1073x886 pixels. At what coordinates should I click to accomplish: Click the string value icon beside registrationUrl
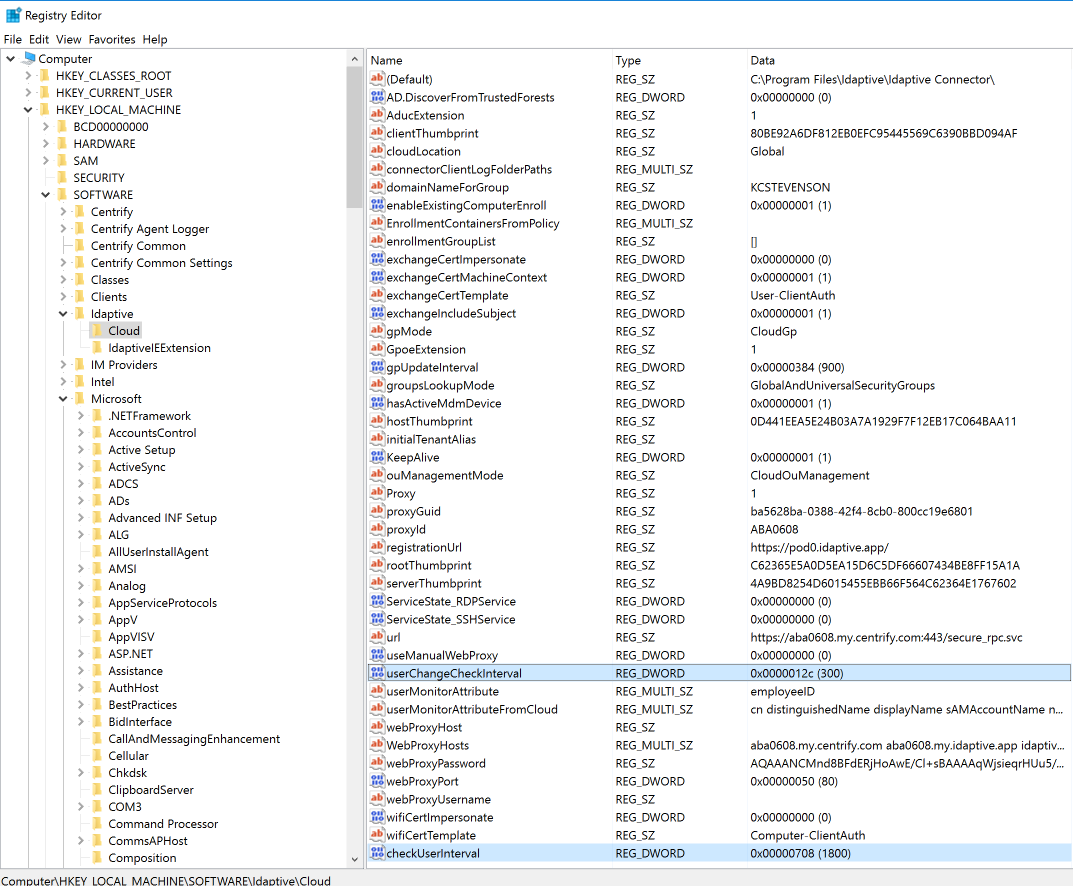(378, 547)
